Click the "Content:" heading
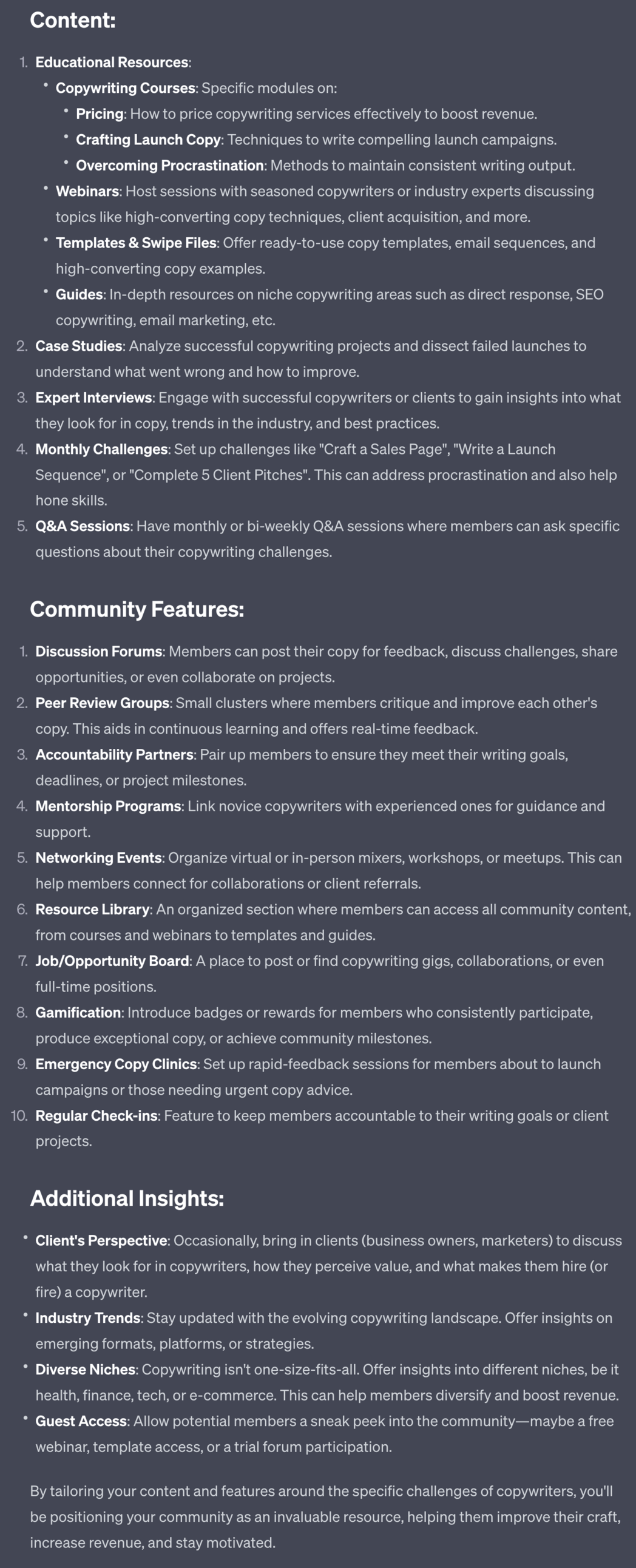The width and height of the screenshot is (636, 1568). pos(72,20)
